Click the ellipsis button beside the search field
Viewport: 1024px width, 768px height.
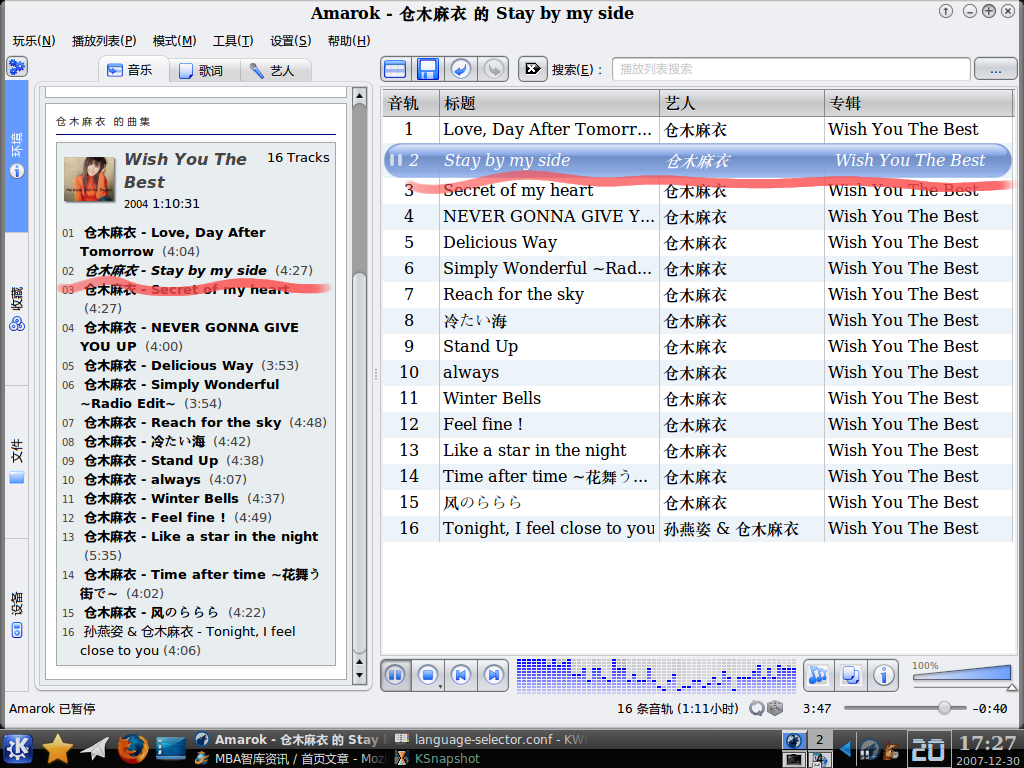(x=995, y=69)
